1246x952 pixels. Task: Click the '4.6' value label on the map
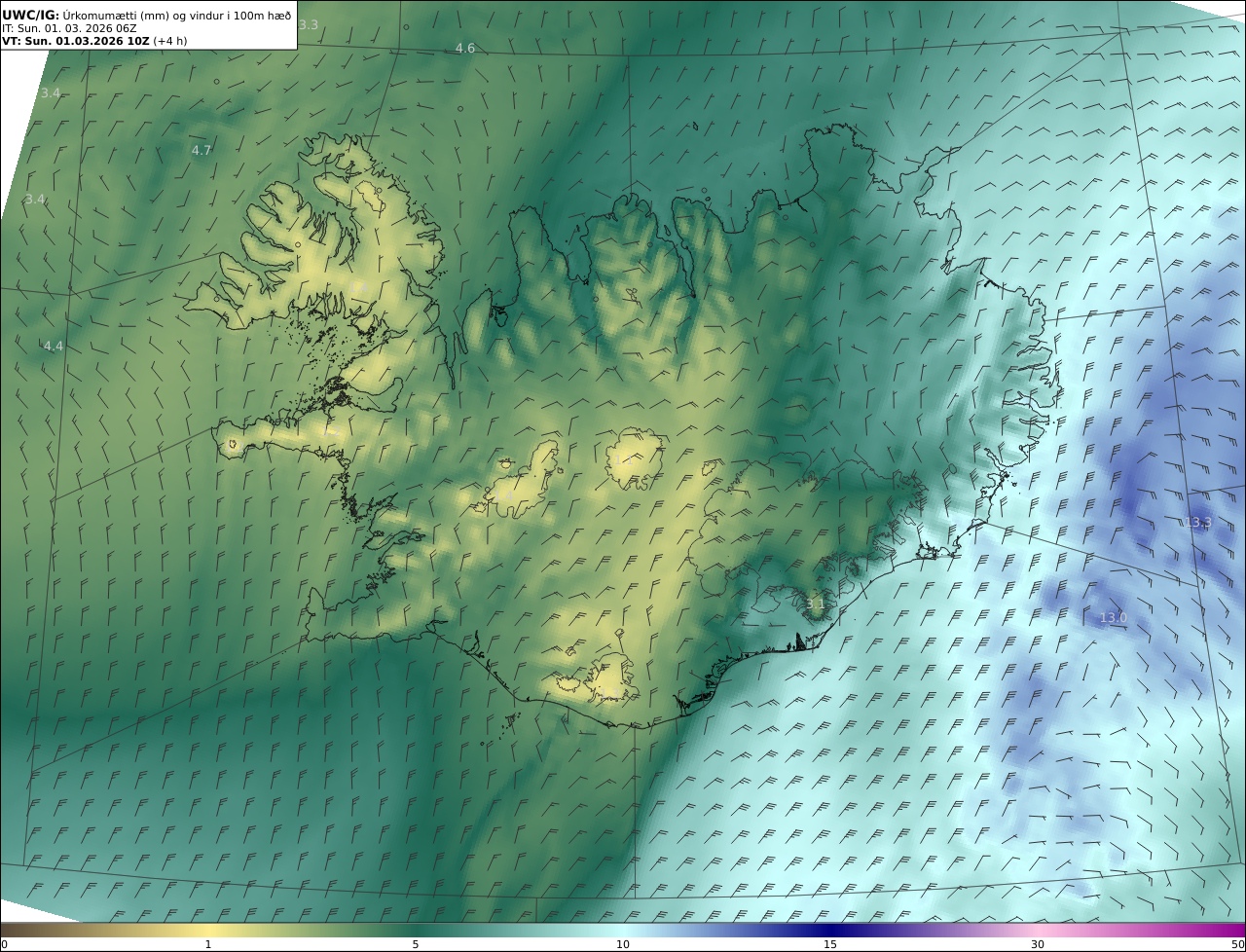click(465, 48)
